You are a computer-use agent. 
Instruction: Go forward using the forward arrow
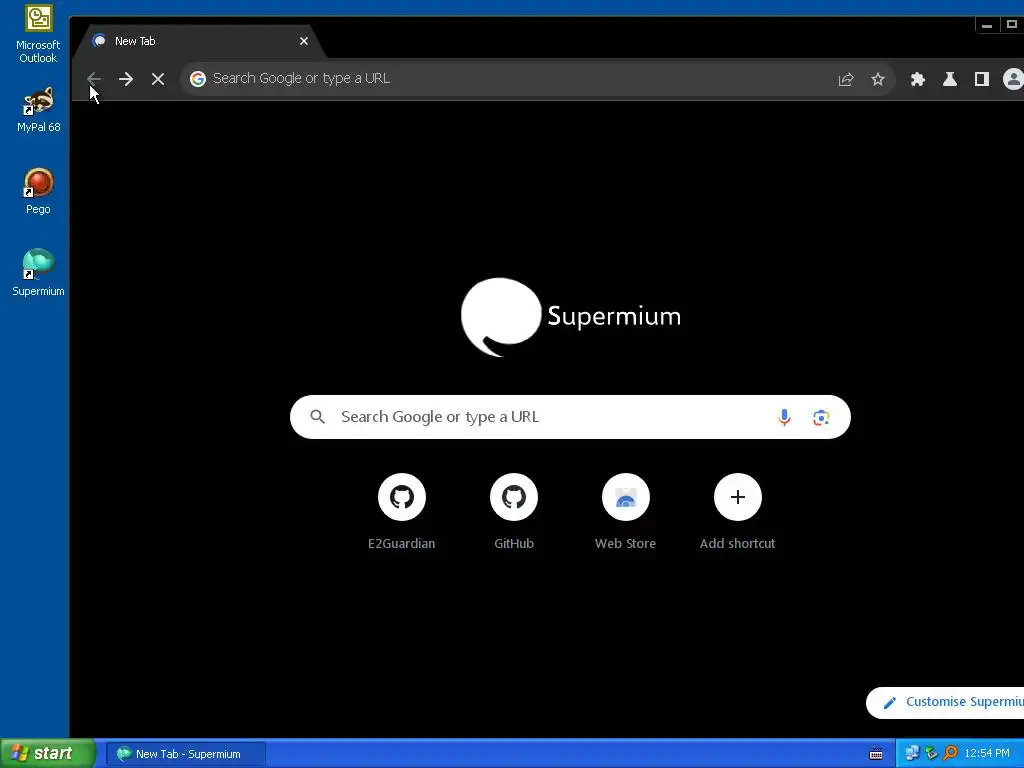[x=126, y=79]
